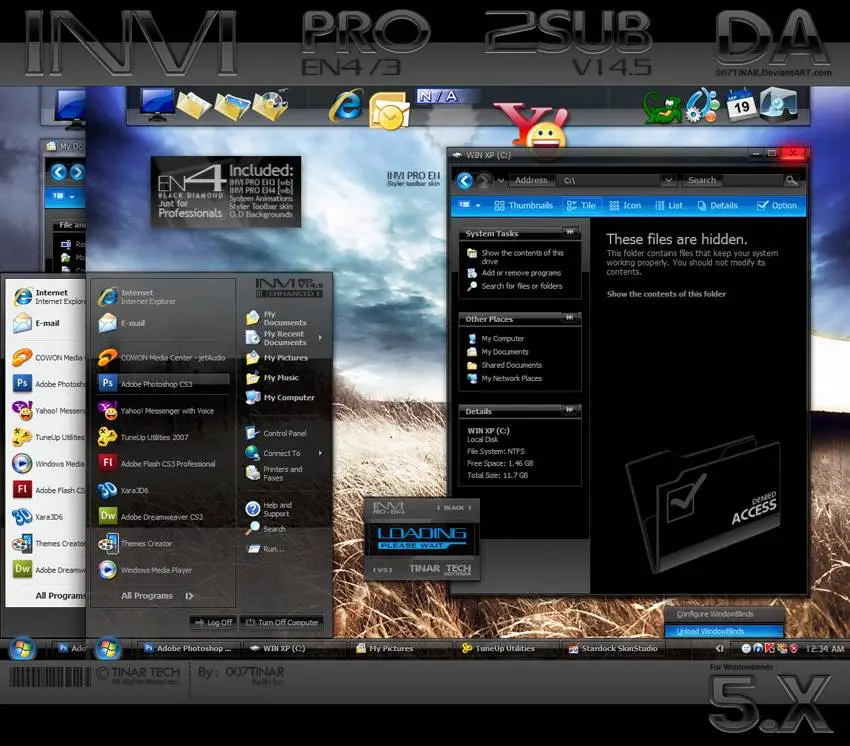The image size is (850, 746).
Task: Launch COWON Media Center - jetAudio
Action: 163,357
